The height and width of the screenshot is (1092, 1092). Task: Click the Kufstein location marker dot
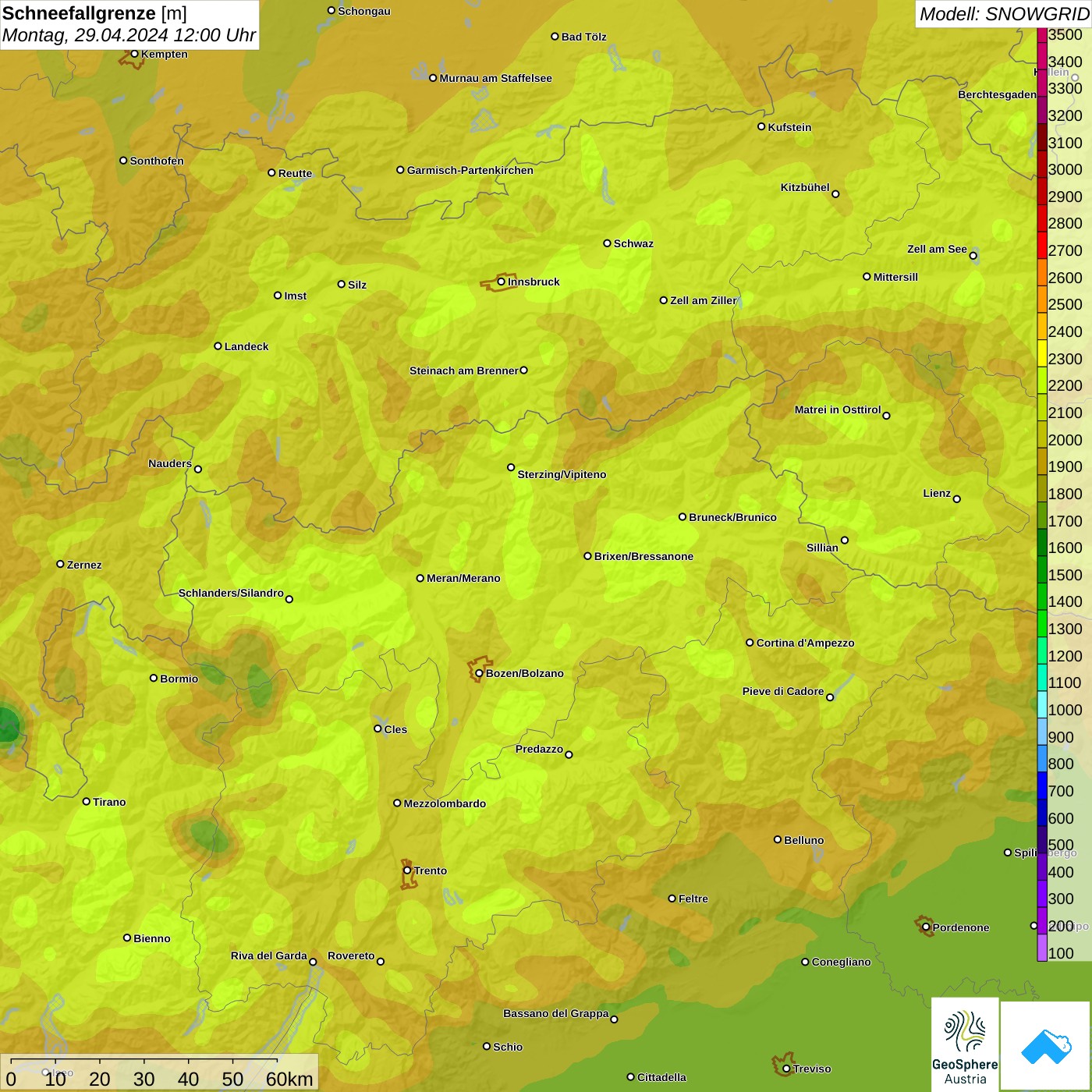(761, 126)
